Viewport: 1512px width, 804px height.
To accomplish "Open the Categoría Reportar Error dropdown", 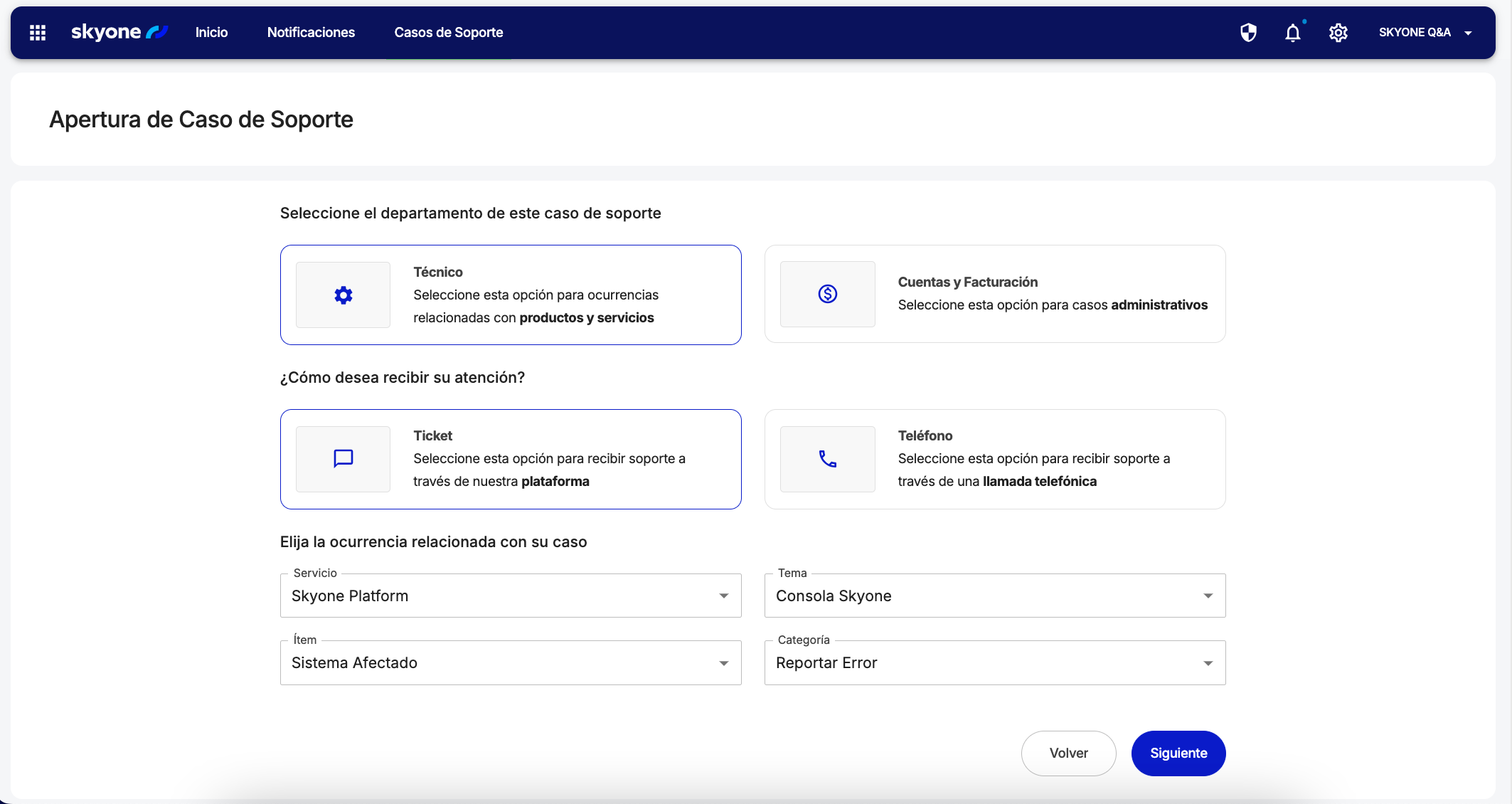I will 994,663.
